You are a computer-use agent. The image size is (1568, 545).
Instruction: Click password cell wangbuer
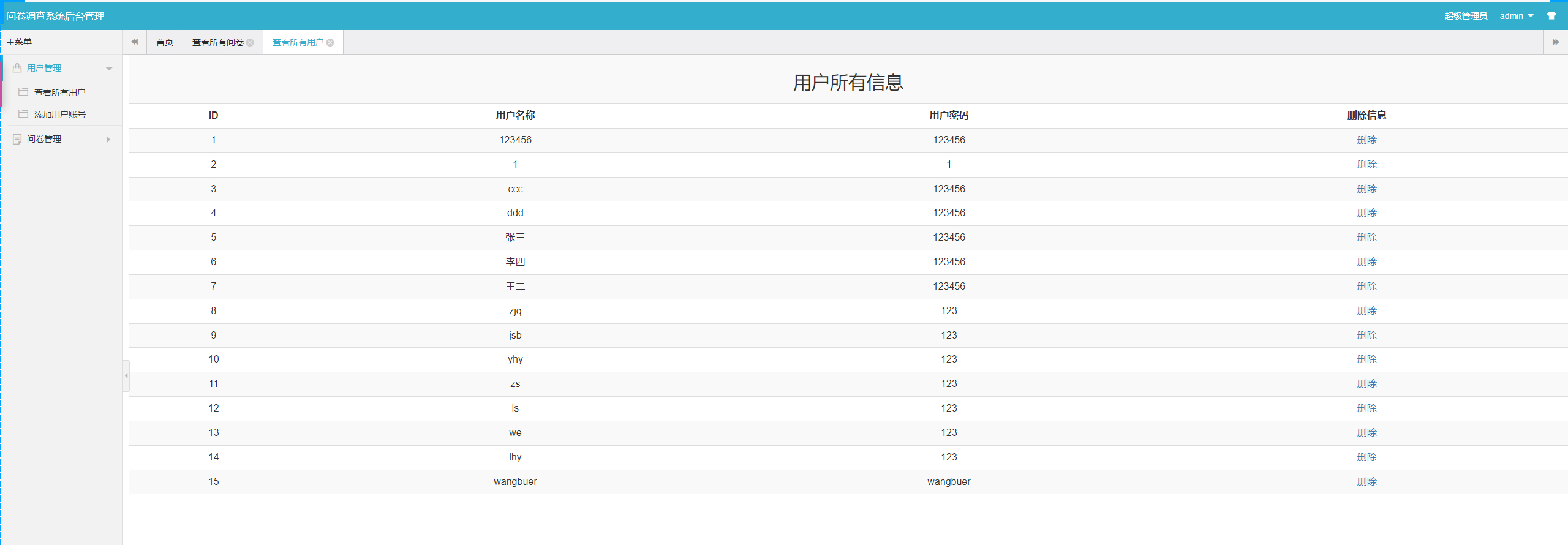(949, 481)
